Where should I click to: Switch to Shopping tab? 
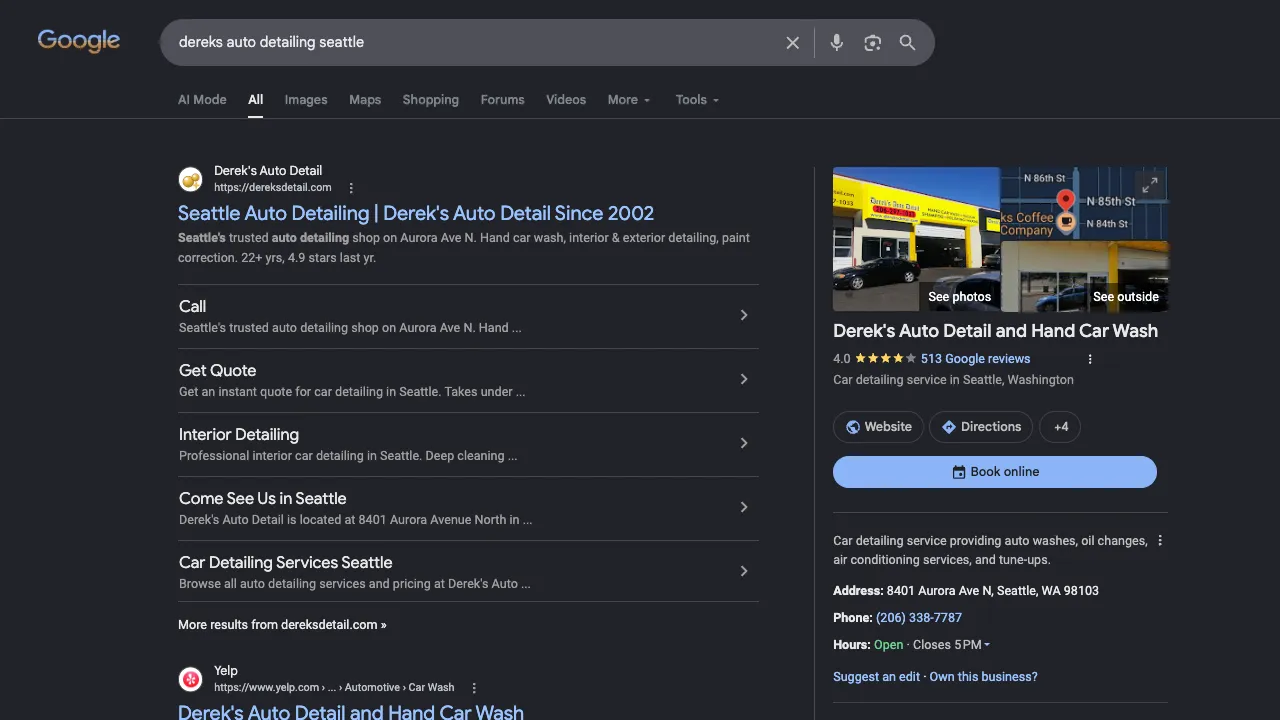pyautogui.click(x=431, y=100)
